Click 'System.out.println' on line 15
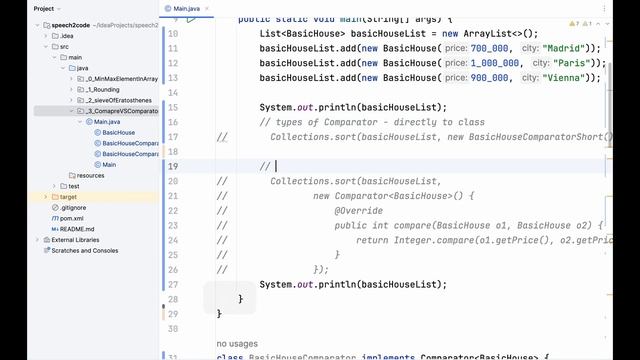640x360 pixels. pyautogui.click(x=308, y=107)
